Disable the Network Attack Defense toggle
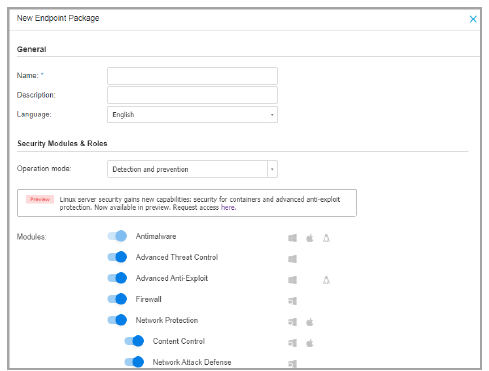 [134, 362]
